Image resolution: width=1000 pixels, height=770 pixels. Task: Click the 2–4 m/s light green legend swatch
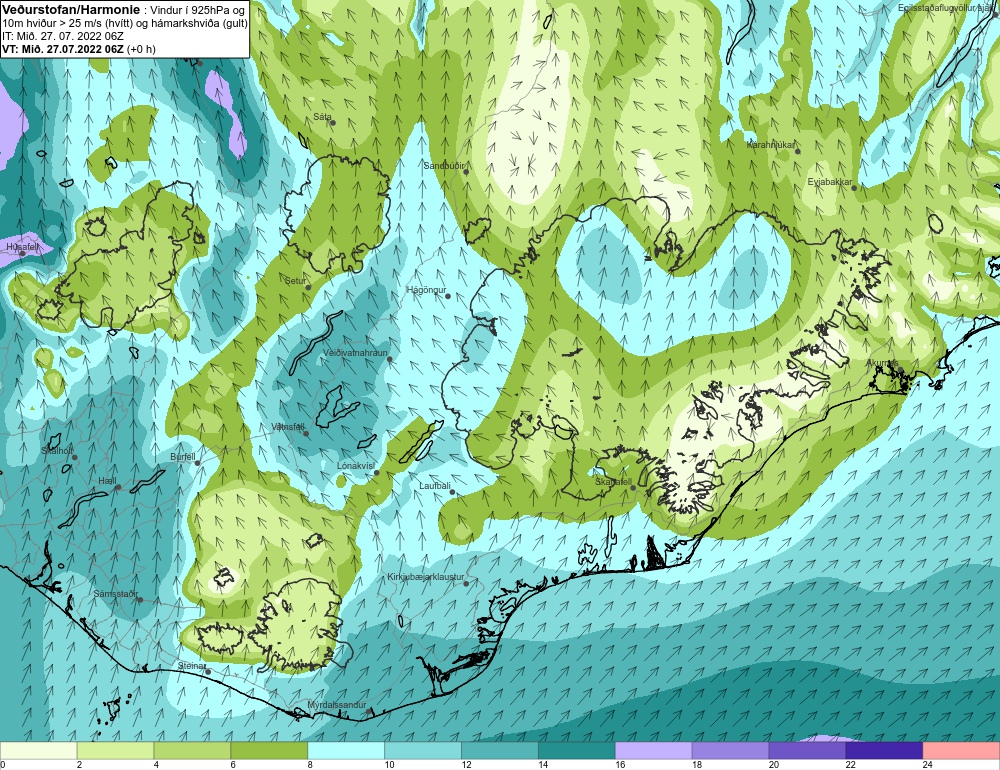pos(115,750)
